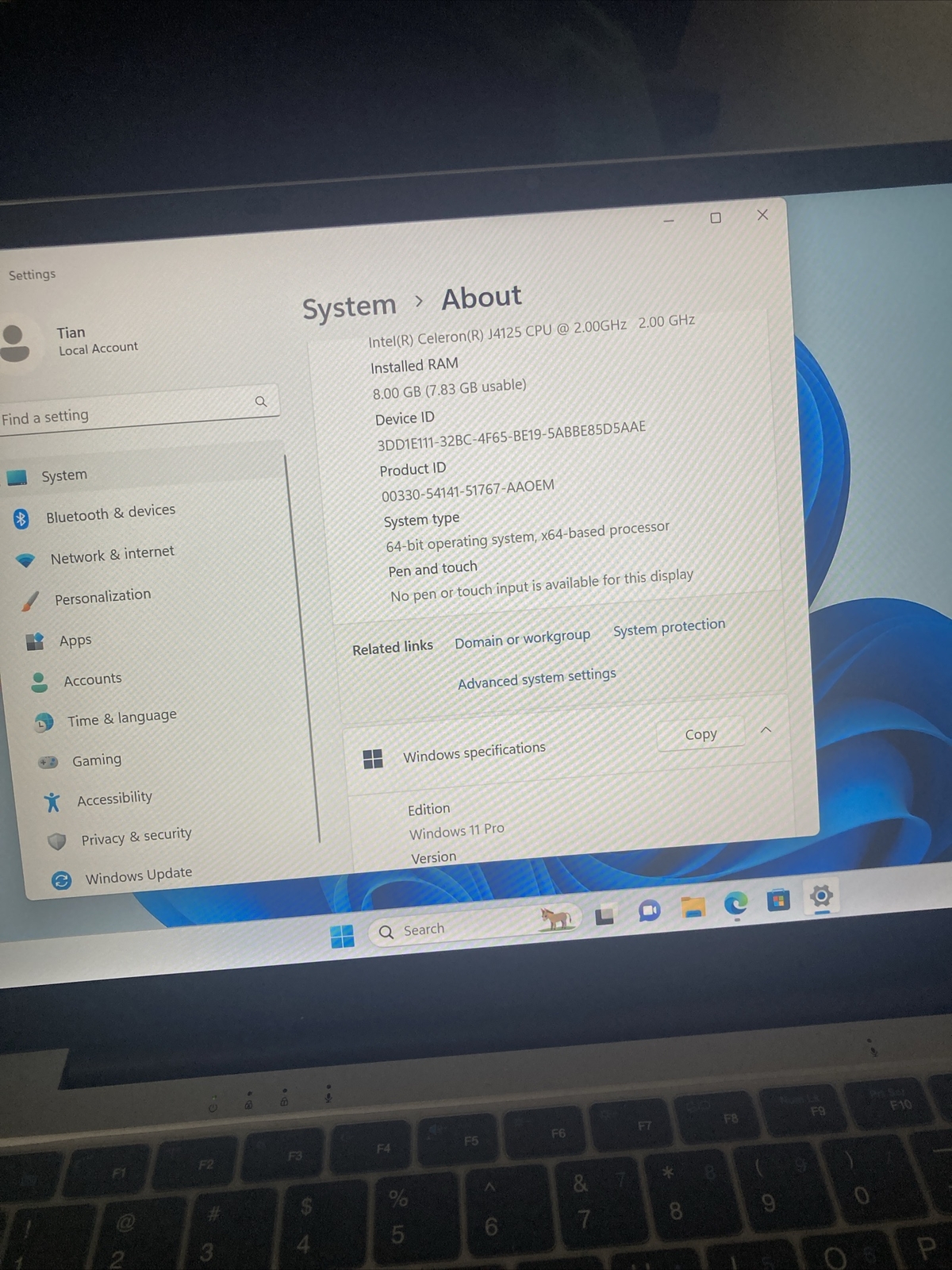Image resolution: width=952 pixels, height=1270 pixels.
Task: Click the Privacy shield icon
Action: (56, 841)
